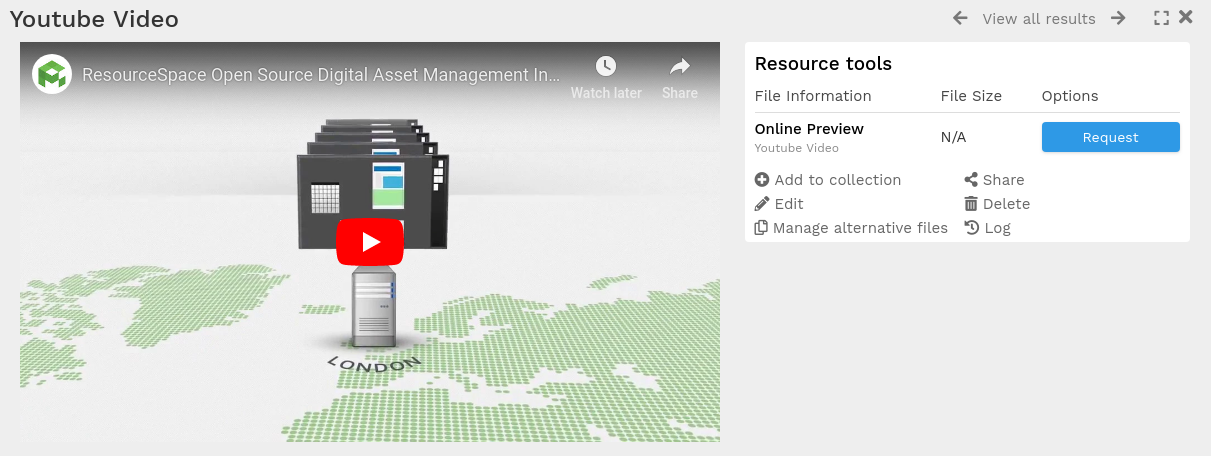Open the ResourceSpace channel logo
Image resolution: width=1211 pixels, height=456 pixels.
[x=52, y=74]
